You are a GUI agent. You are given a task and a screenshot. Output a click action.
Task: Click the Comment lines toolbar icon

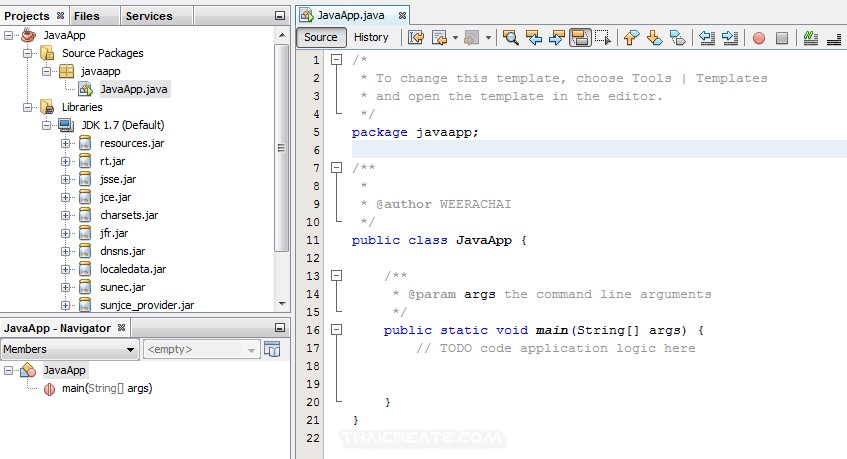pyautogui.click(x=810, y=37)
